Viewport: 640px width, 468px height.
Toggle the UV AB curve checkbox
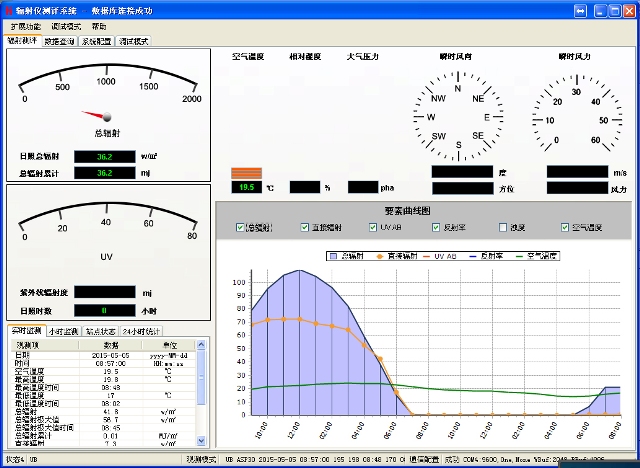point(372,228)
